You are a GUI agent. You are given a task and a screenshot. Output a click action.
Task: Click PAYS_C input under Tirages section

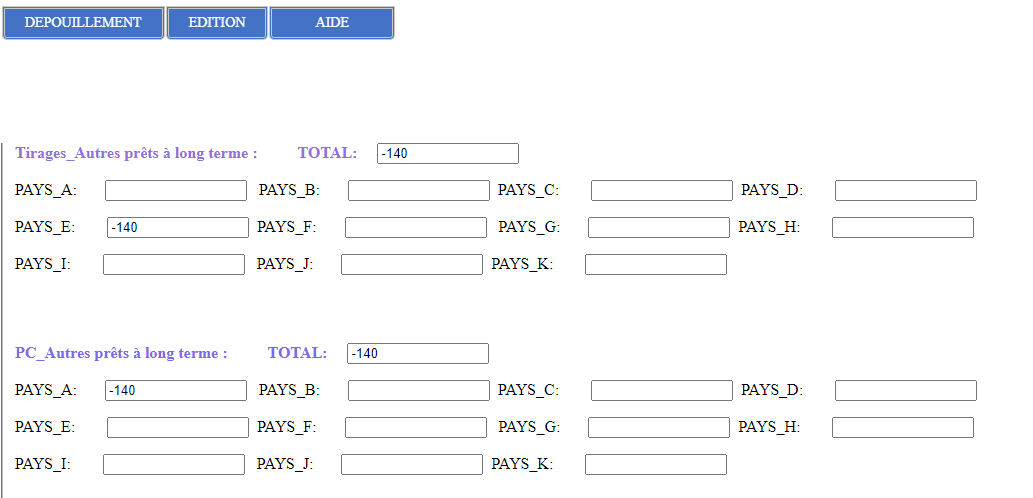pyautogui.click(x=662, y=191)
